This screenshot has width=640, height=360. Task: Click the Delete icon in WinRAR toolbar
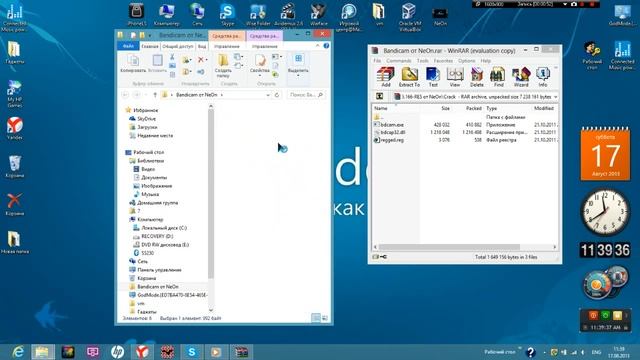[476, 77]
